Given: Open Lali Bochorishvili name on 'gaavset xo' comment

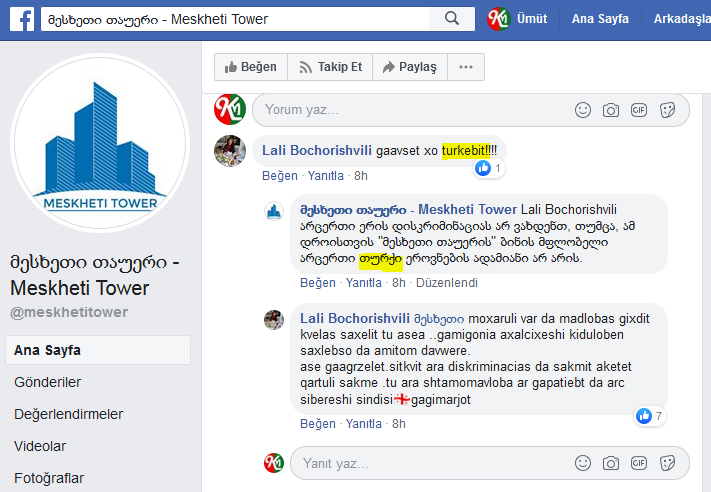Looking at the screenshot, I should [x=317, y=151].
